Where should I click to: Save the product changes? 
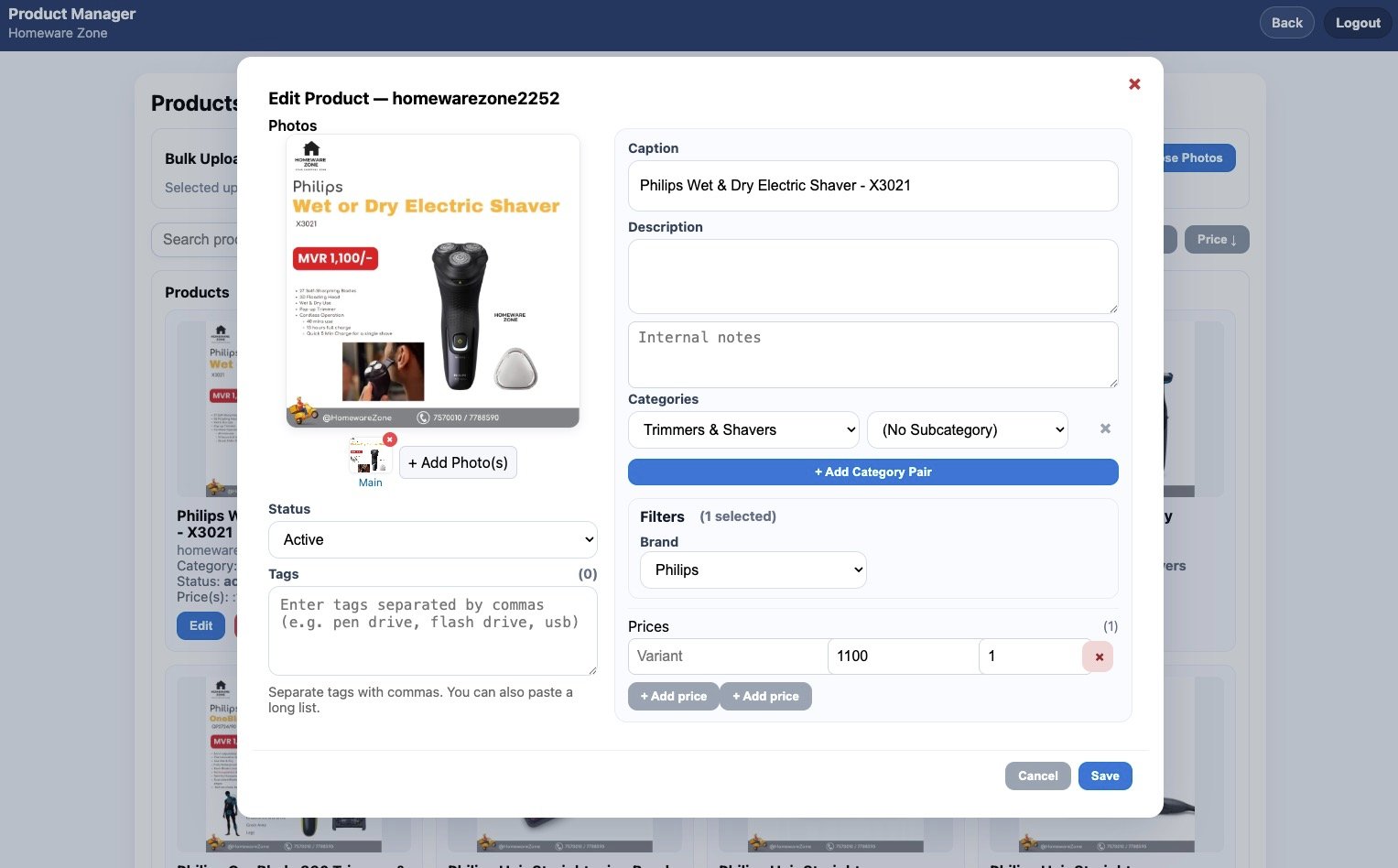(1104, 776)
